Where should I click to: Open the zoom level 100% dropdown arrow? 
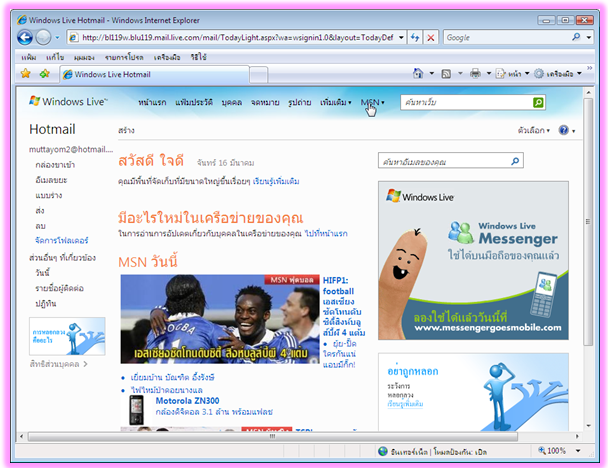(578, 451)
